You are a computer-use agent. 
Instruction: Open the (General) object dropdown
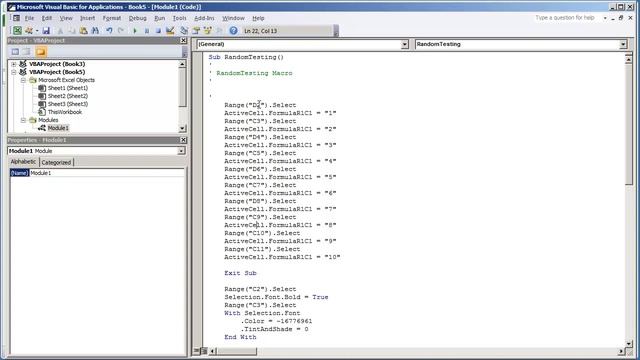tap(404, 44)
